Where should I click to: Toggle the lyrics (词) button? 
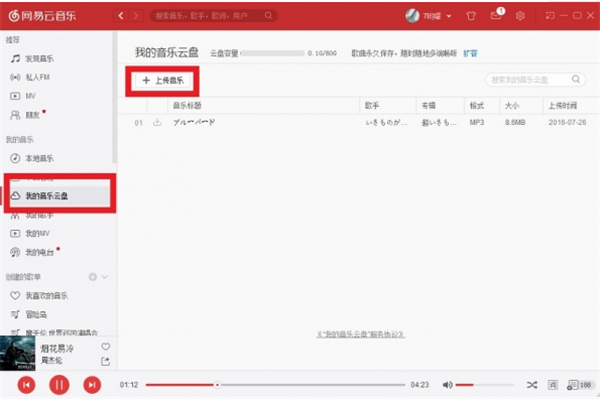553,385
